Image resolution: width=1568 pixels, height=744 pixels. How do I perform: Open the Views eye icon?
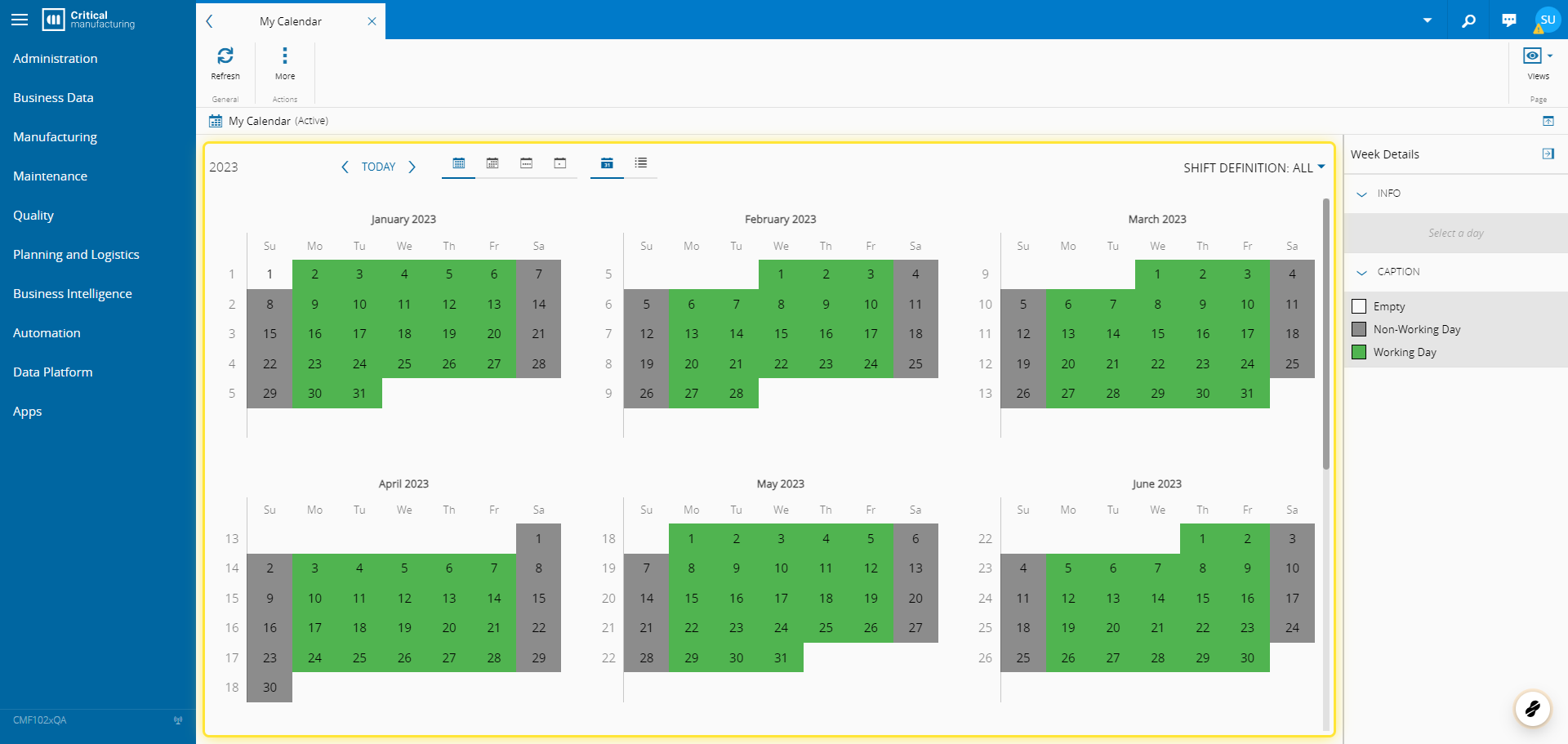click(1532, 56)
